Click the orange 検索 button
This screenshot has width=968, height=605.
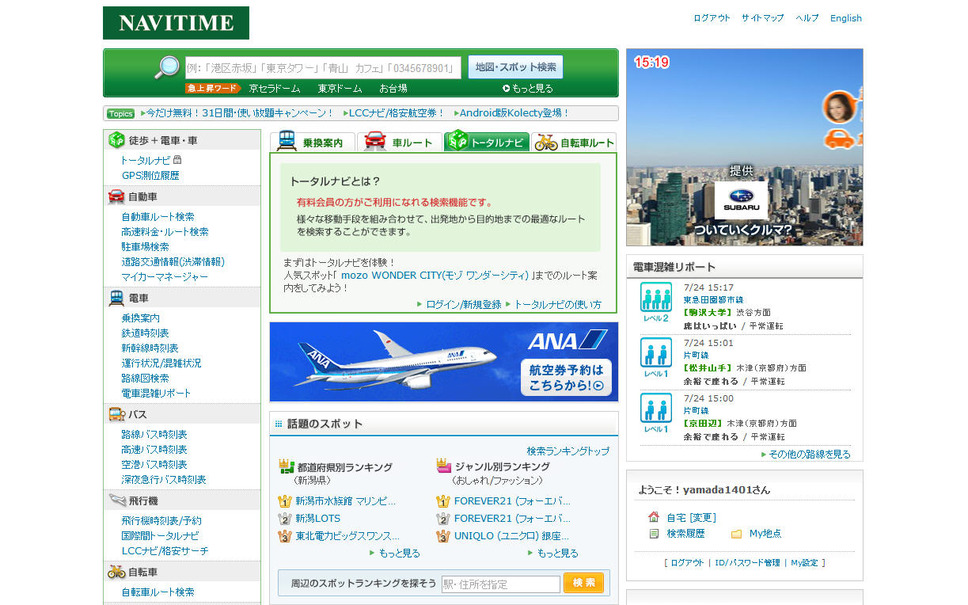click(583, 583)
